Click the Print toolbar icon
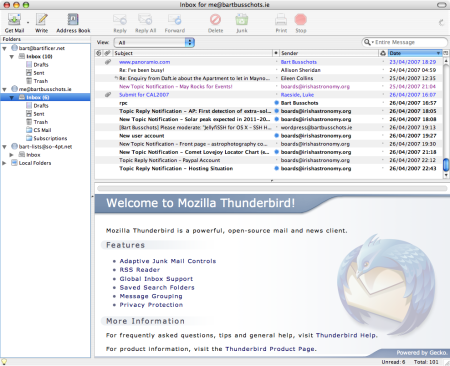Viewport: 450px width, 366px height. tap(281, 20)
